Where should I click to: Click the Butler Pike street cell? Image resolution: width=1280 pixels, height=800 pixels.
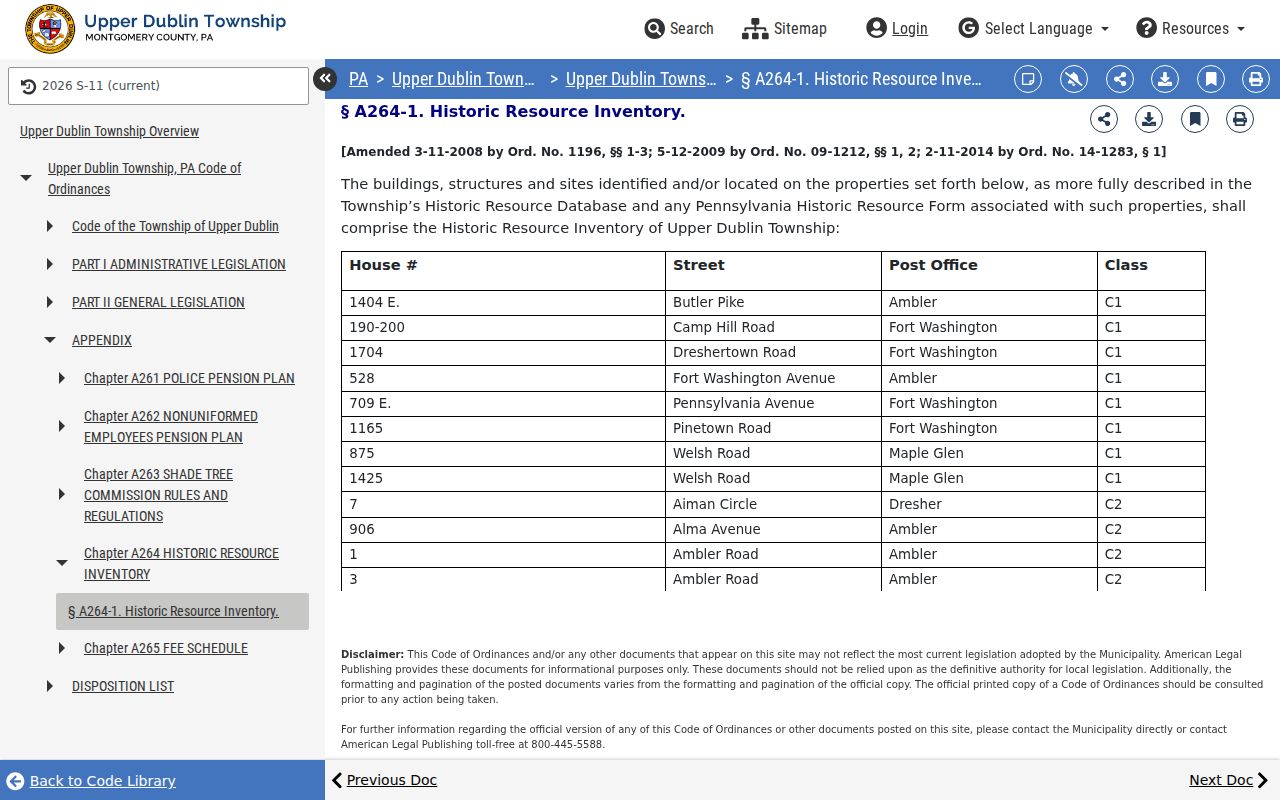[773, 302]
